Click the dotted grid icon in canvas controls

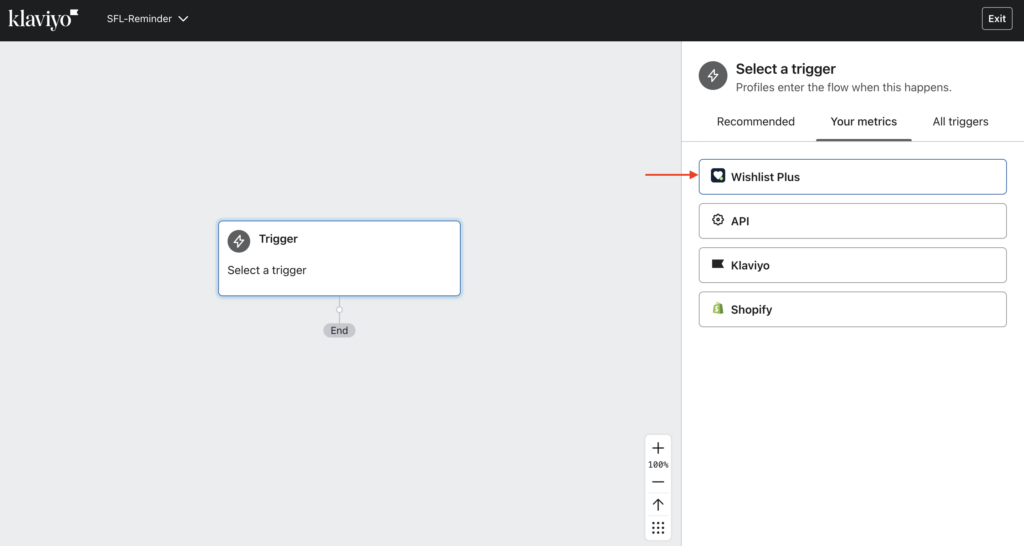[658, 528]
